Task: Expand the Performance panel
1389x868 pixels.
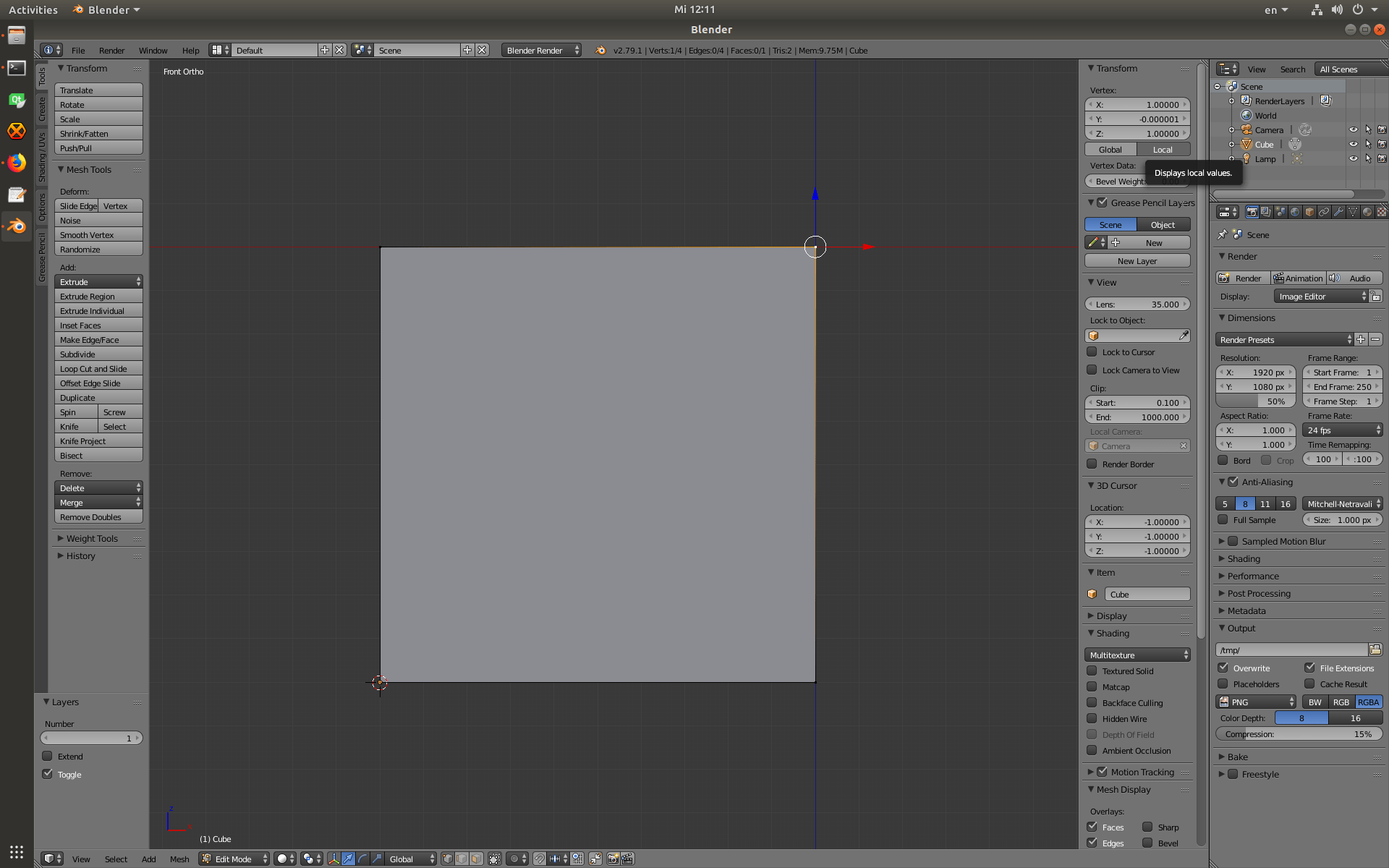Action: coord(1253,576)
